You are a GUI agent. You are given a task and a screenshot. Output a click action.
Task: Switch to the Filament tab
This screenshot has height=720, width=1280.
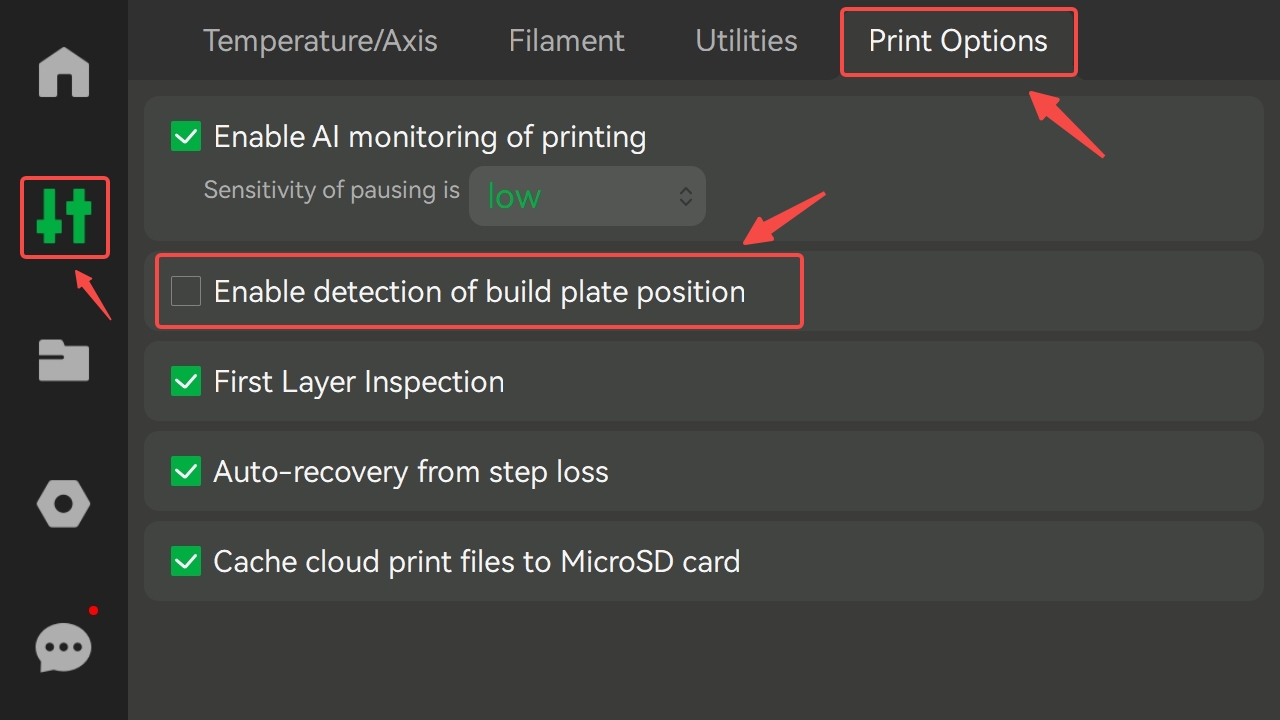tap(566, 41)
